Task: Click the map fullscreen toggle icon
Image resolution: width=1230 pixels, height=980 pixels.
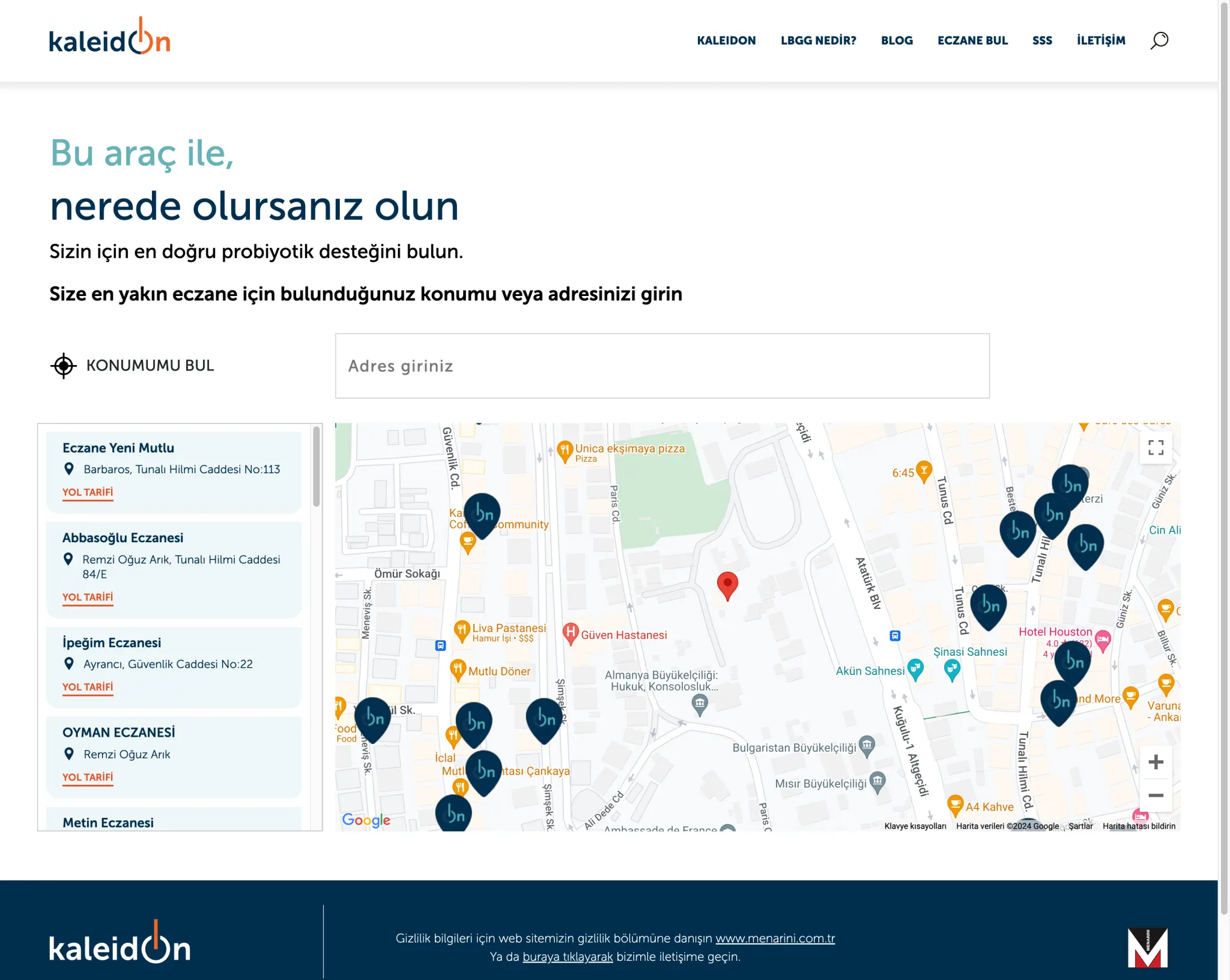Action: coord(1156,448)
